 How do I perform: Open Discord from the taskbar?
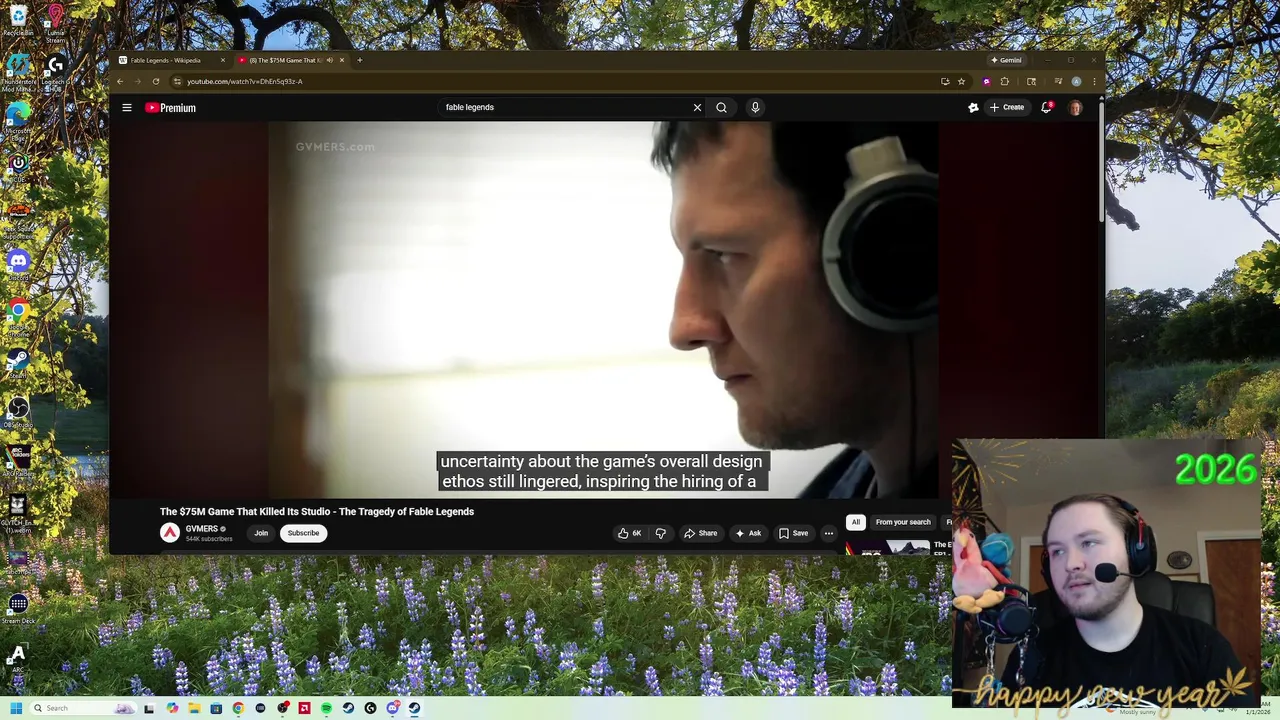pos(392,708)
